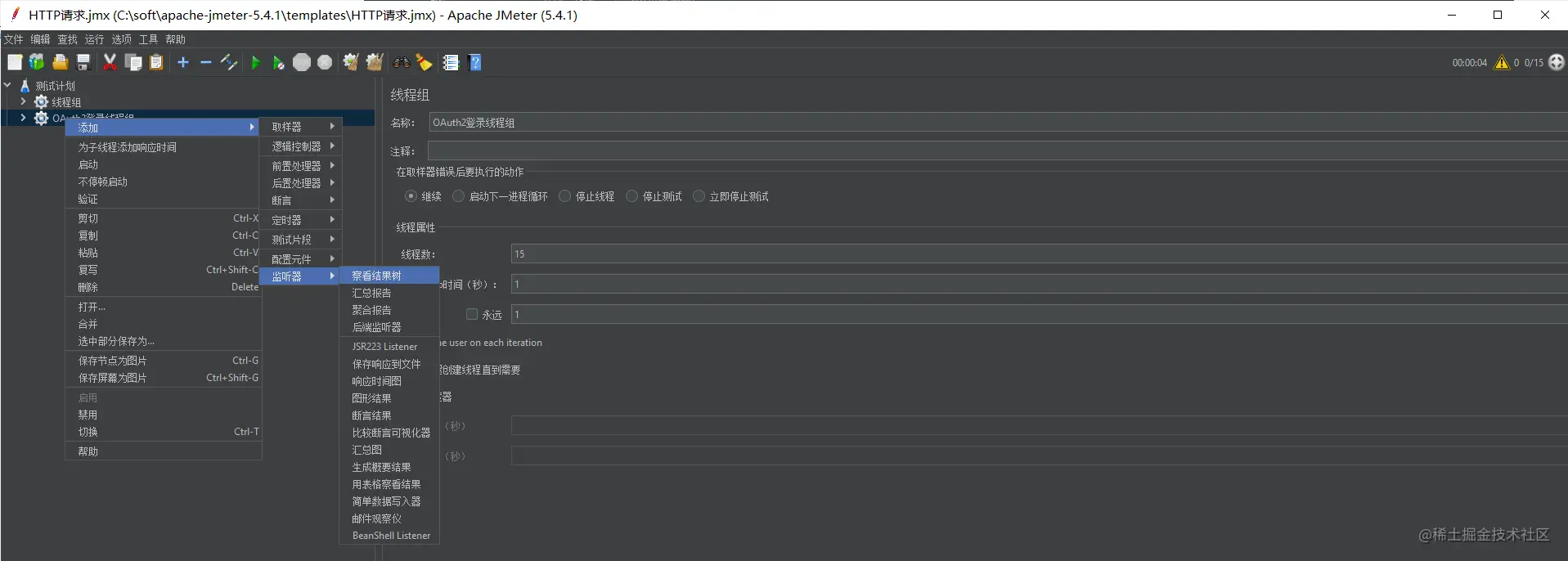This screenshot has height=561, width=1568.
Task: Click Start no pauses icon
Action: coord(278,62)
